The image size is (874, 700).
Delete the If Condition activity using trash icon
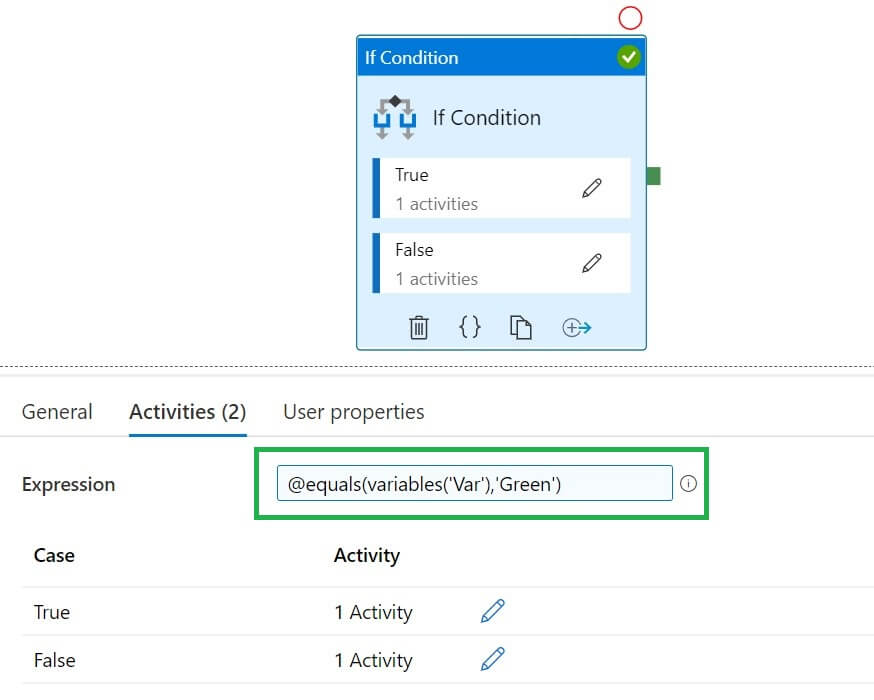pos(419,327)
